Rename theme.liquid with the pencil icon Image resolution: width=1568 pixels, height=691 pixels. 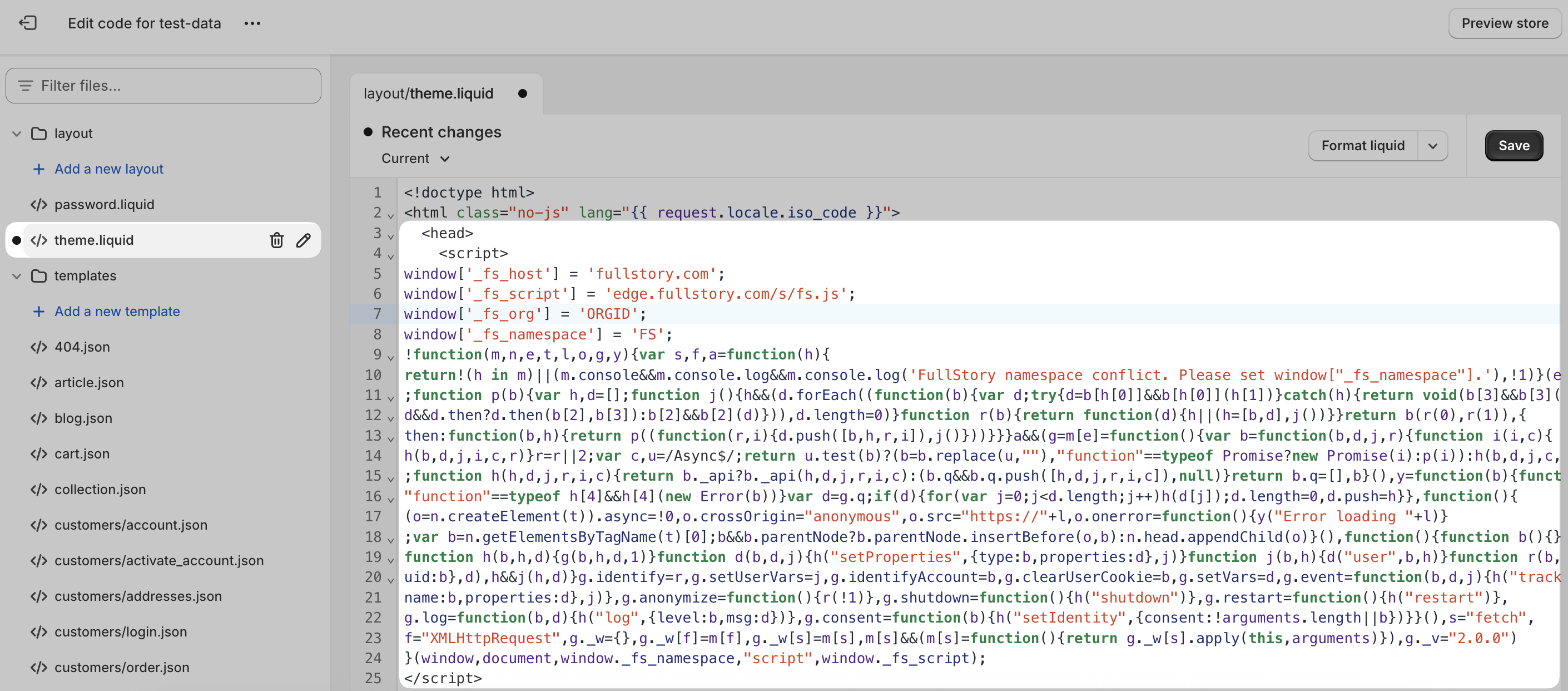[x=303, y=240]
